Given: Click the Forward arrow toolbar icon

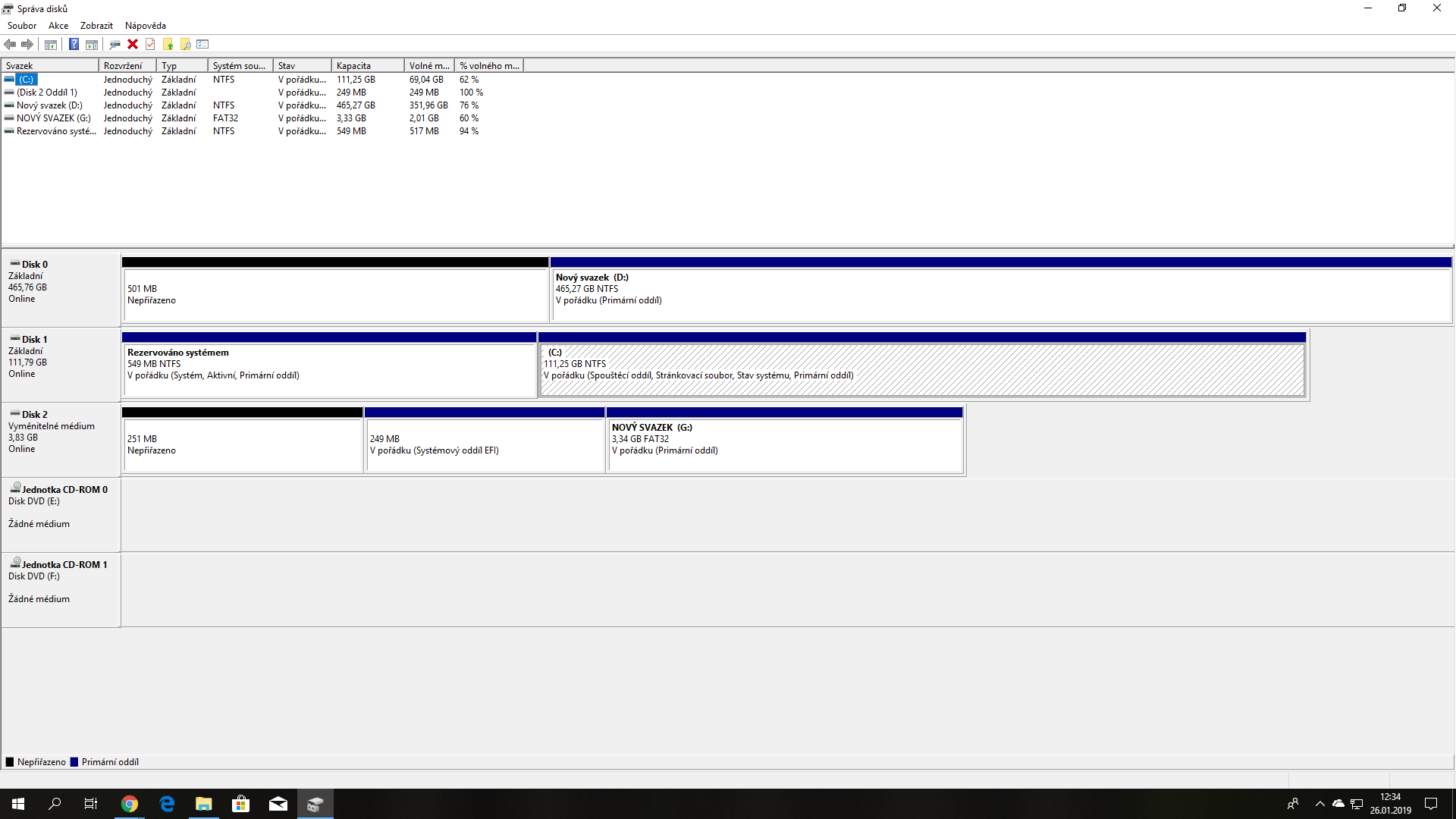Looking at the screenshot, I should (27, 44).
